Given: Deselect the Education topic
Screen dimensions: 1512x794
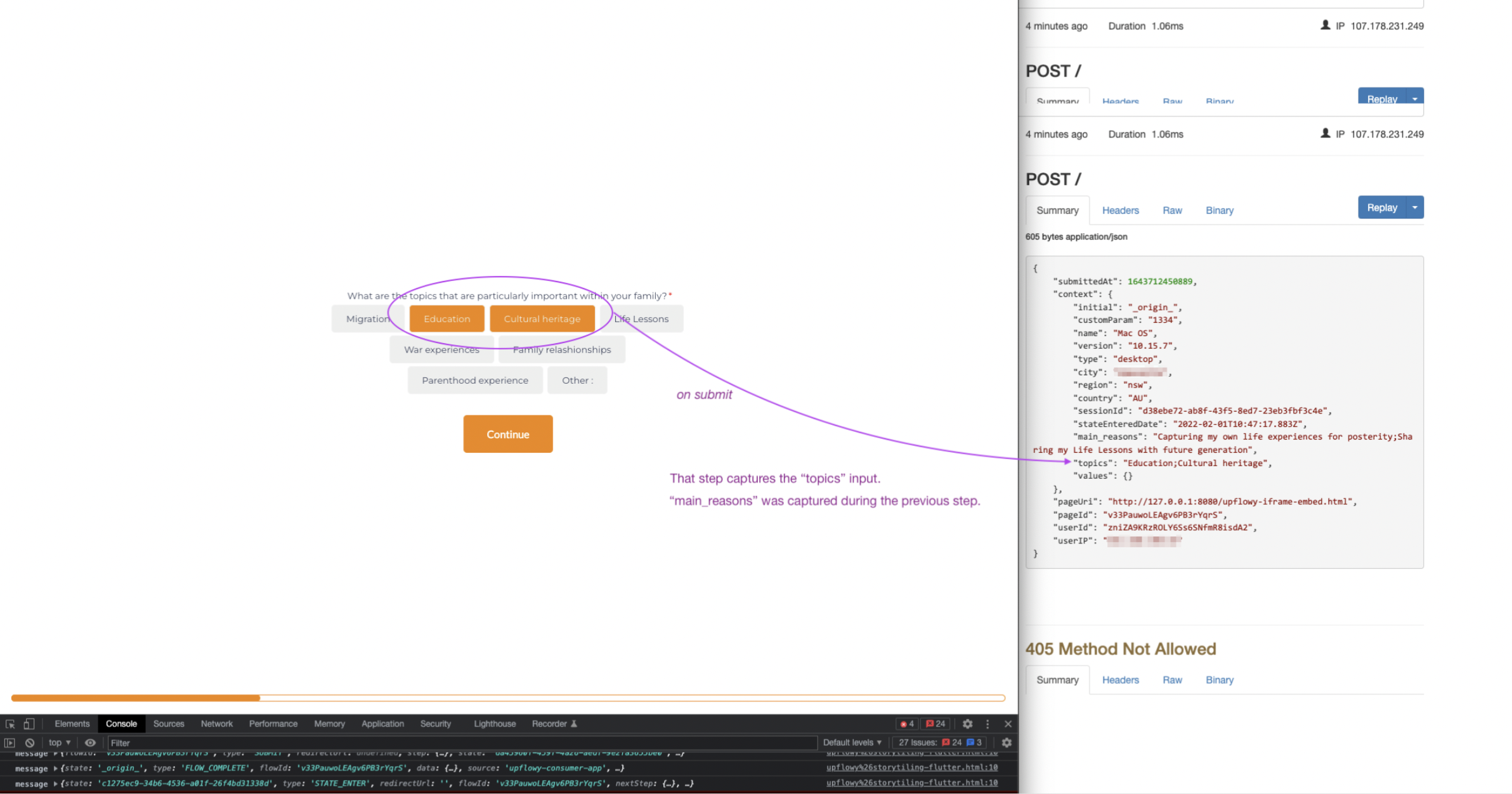Looking at the screenshot, I should [x=447, y=318].
